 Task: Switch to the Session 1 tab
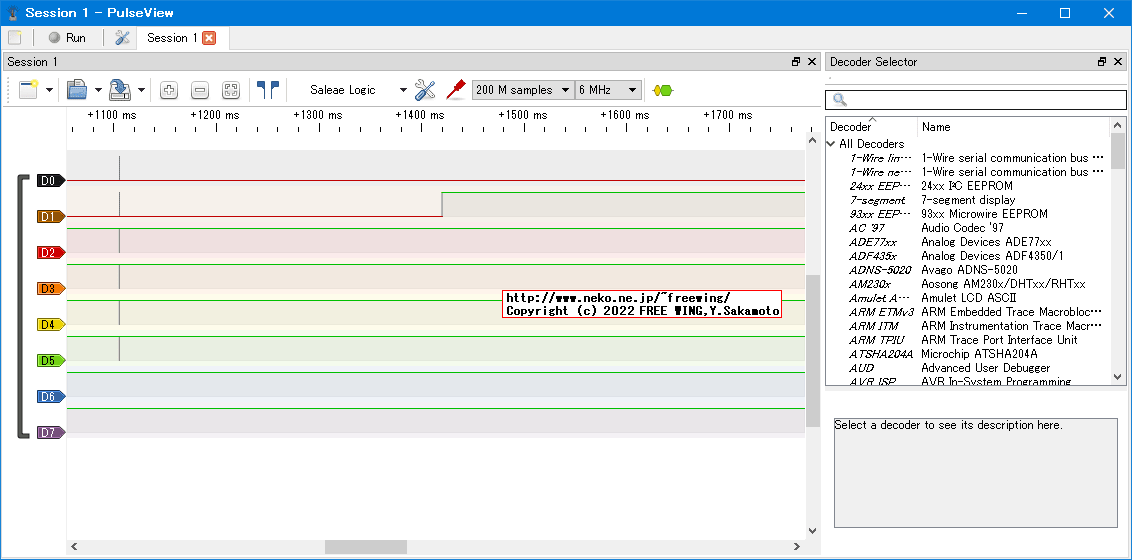172,38
